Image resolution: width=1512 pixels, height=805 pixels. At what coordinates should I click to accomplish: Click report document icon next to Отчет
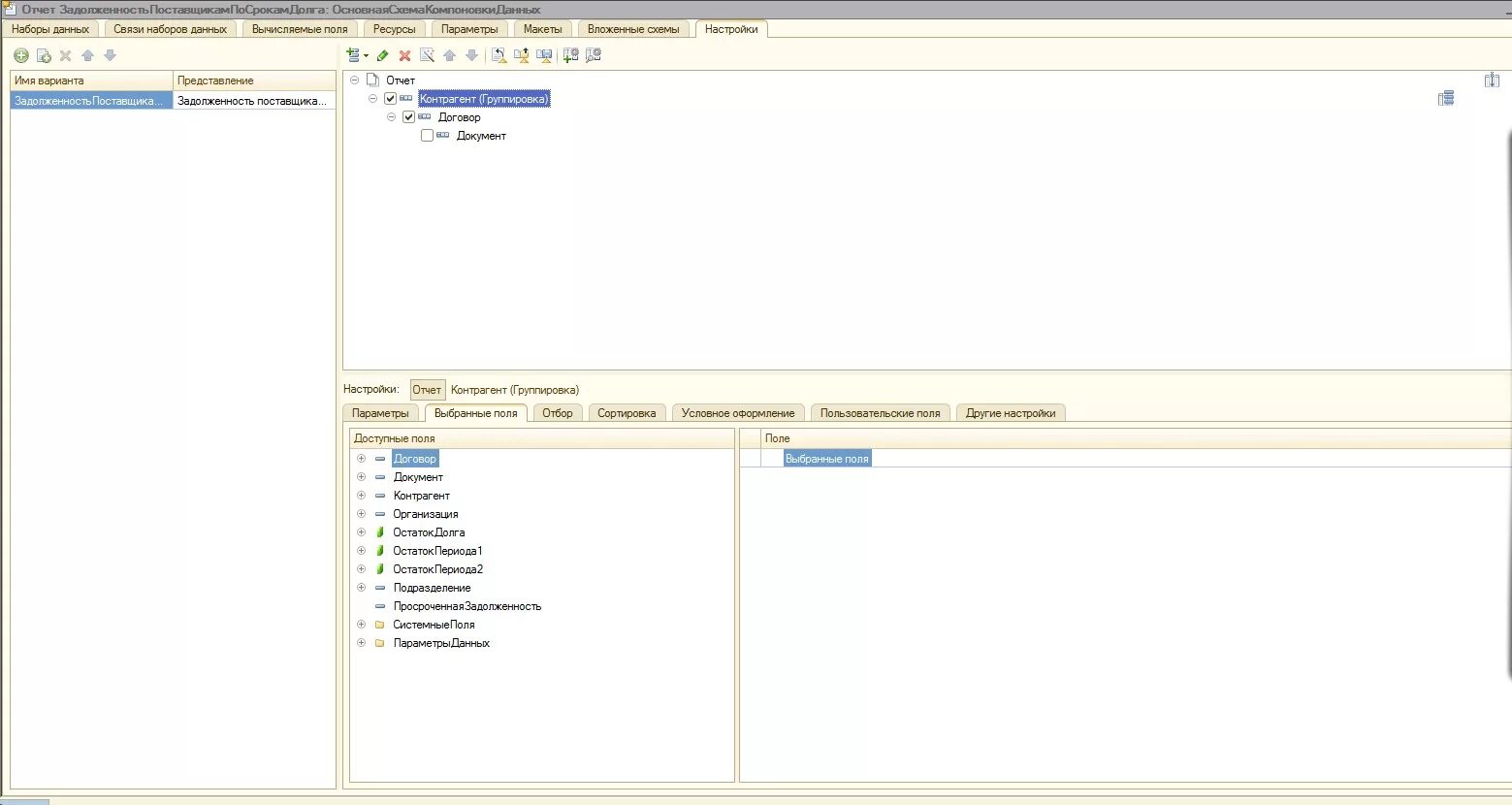[372, 80]
